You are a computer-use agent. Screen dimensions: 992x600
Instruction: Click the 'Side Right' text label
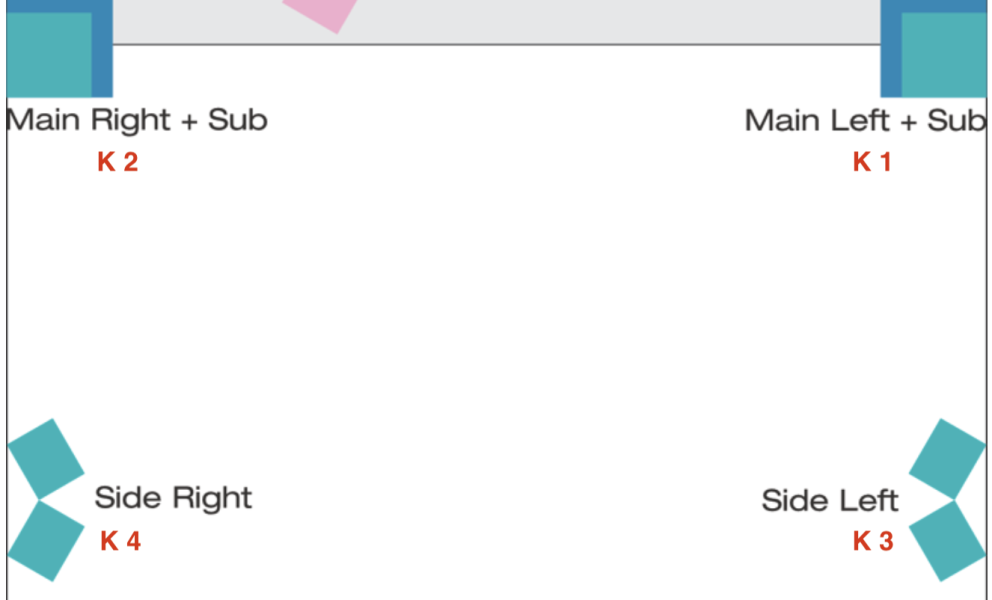[x=173, y=498]
